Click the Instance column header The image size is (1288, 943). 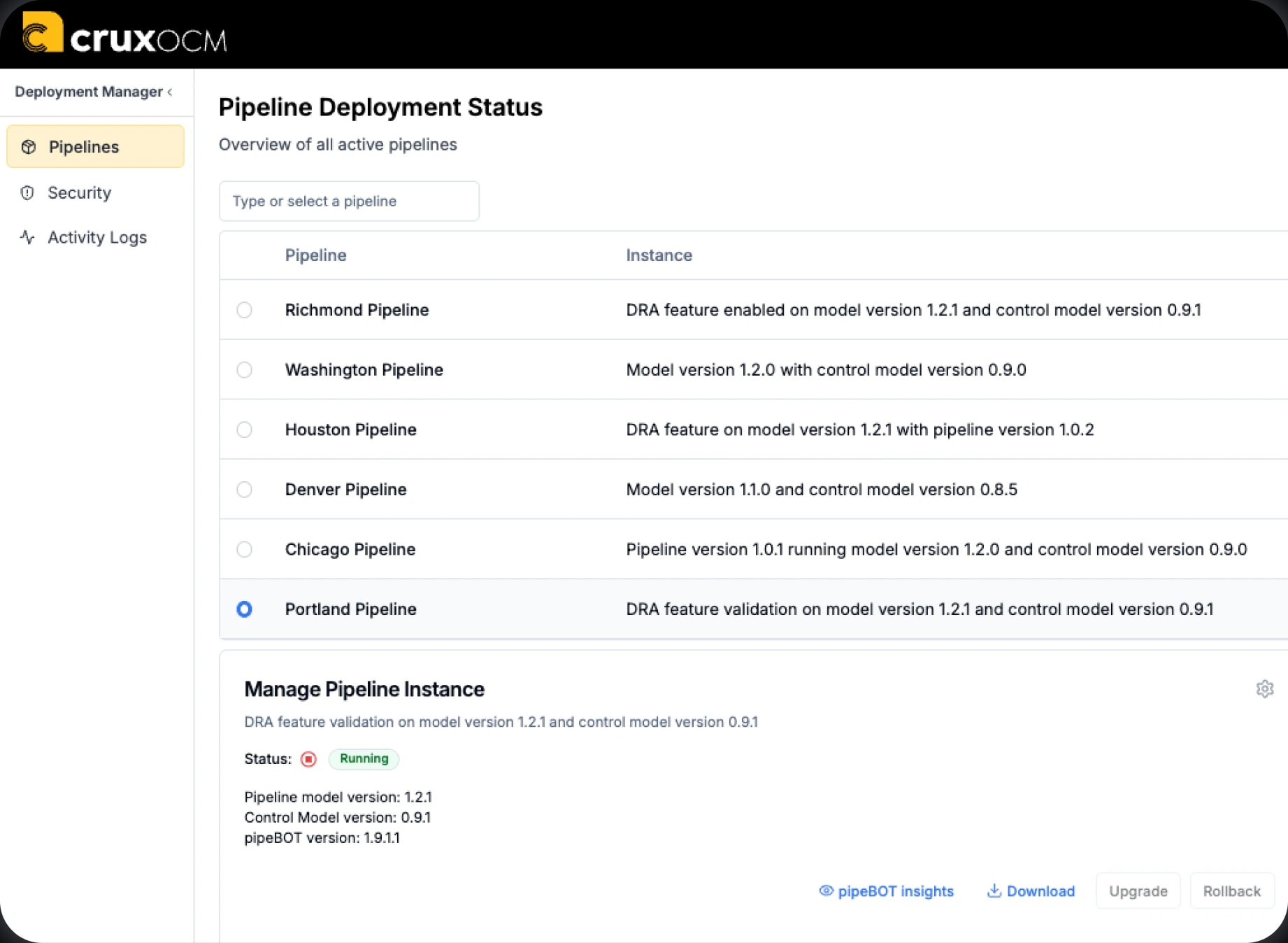pos(659,255)
